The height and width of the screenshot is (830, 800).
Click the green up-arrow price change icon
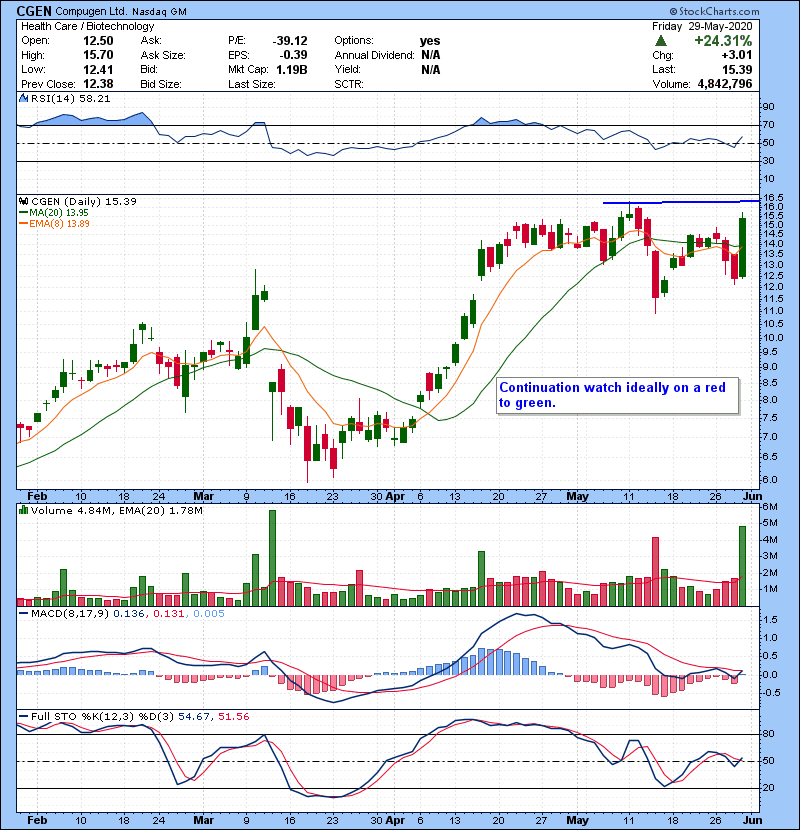(663, 40)
